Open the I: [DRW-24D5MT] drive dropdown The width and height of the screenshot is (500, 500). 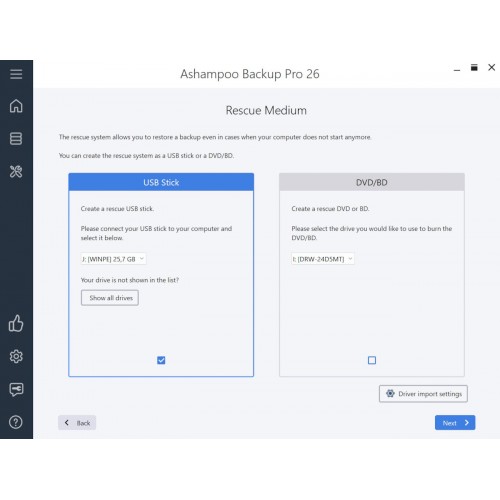[323, 259]
